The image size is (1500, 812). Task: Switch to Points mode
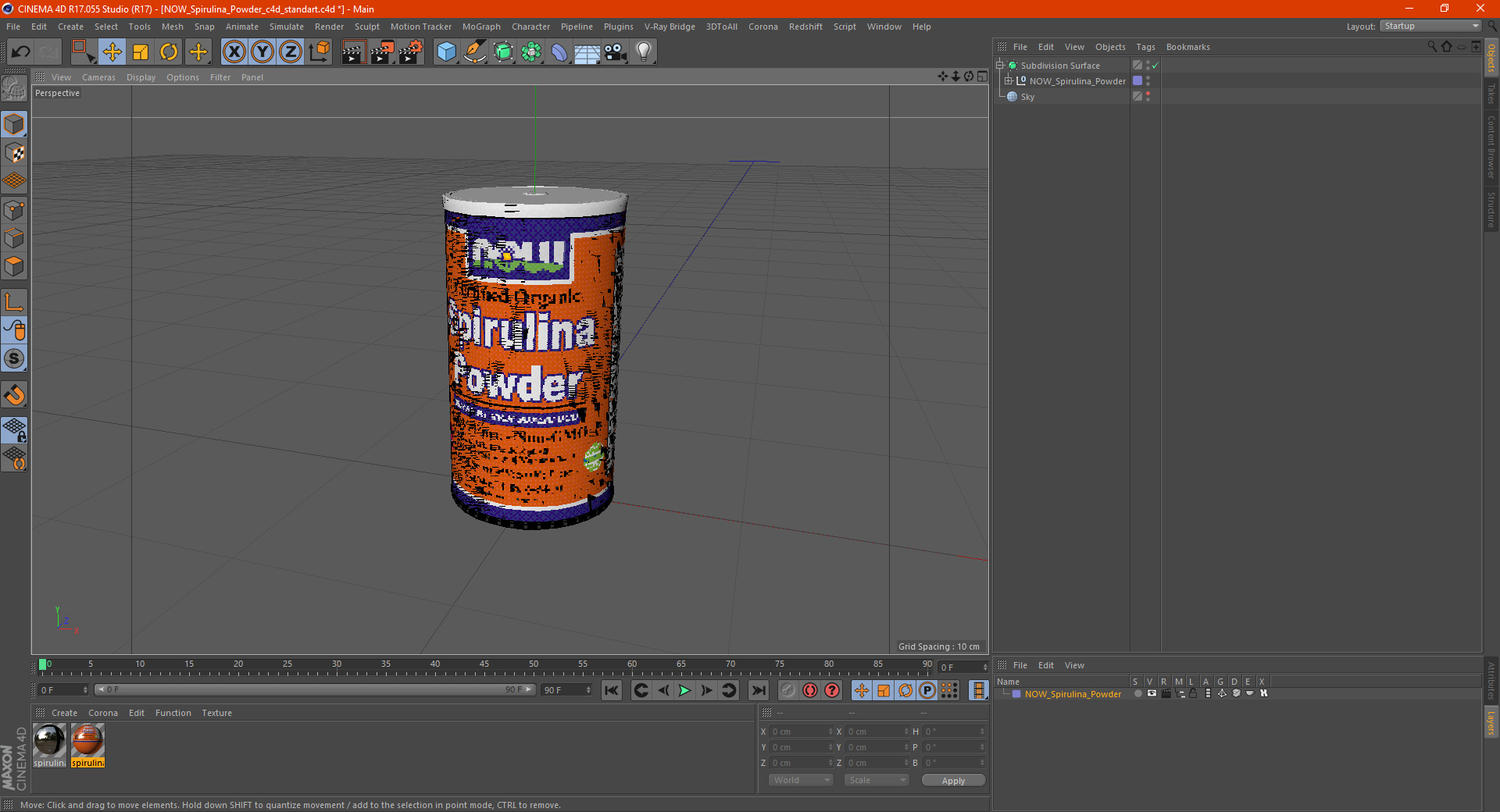tap(14, 210)
